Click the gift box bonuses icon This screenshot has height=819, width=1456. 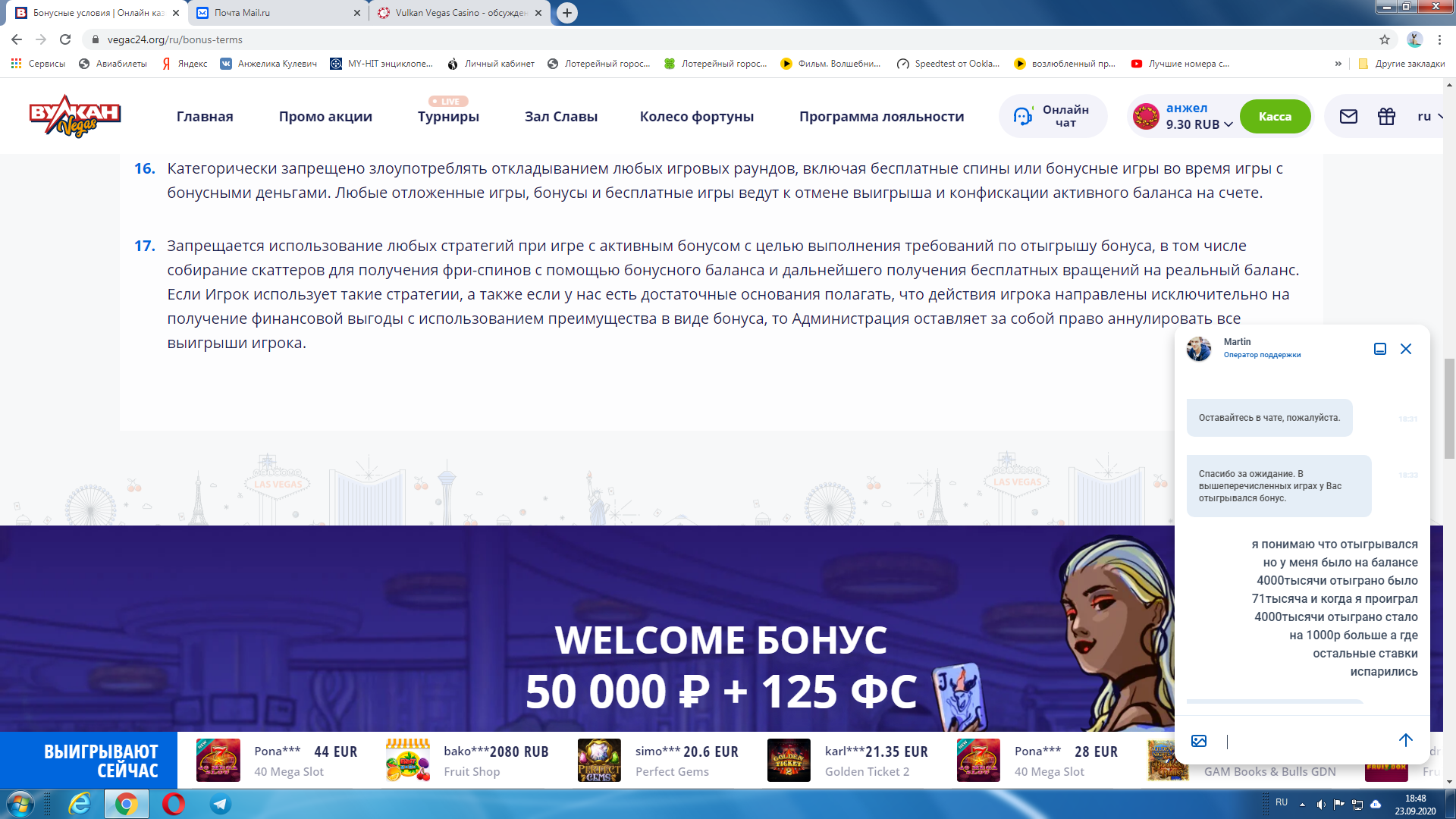point(1386,116)
